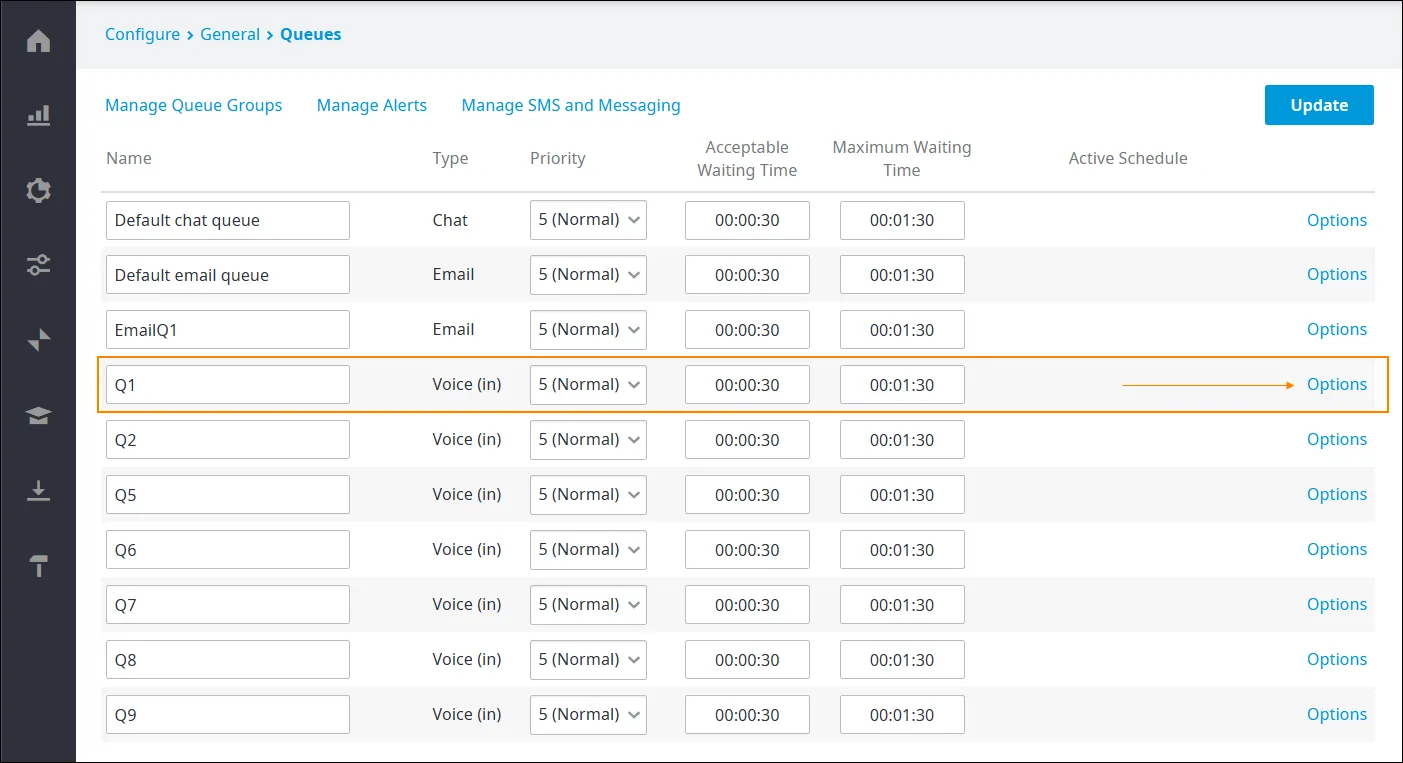Viewport: 1403px width, 763px height.
Task: Edit maximum waiting time for EmailQ1
Action: 902,330
